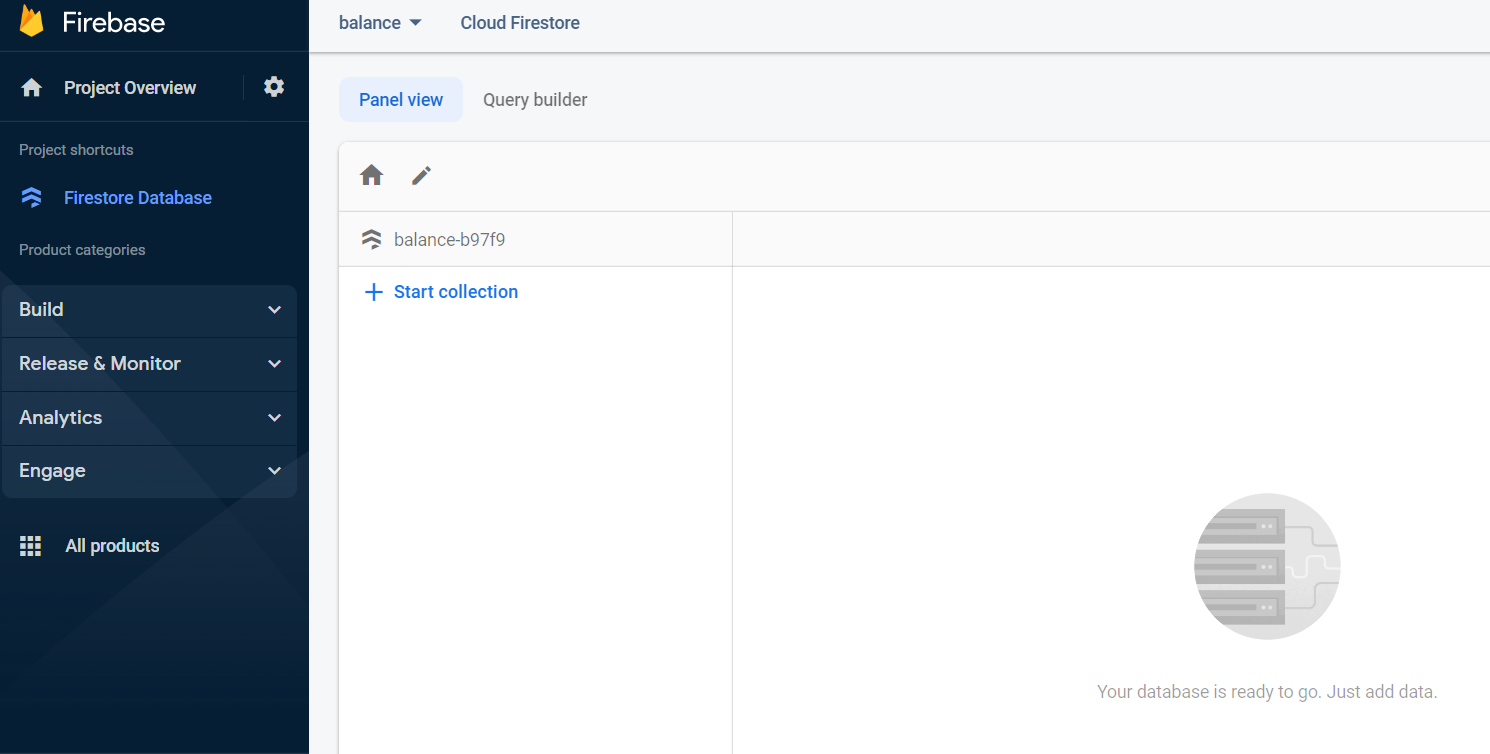Click the Firestore icon beside balance-b97f9
Image resolution: width=1490 pixels, height=754 pixels.
(x=372, y=240)
